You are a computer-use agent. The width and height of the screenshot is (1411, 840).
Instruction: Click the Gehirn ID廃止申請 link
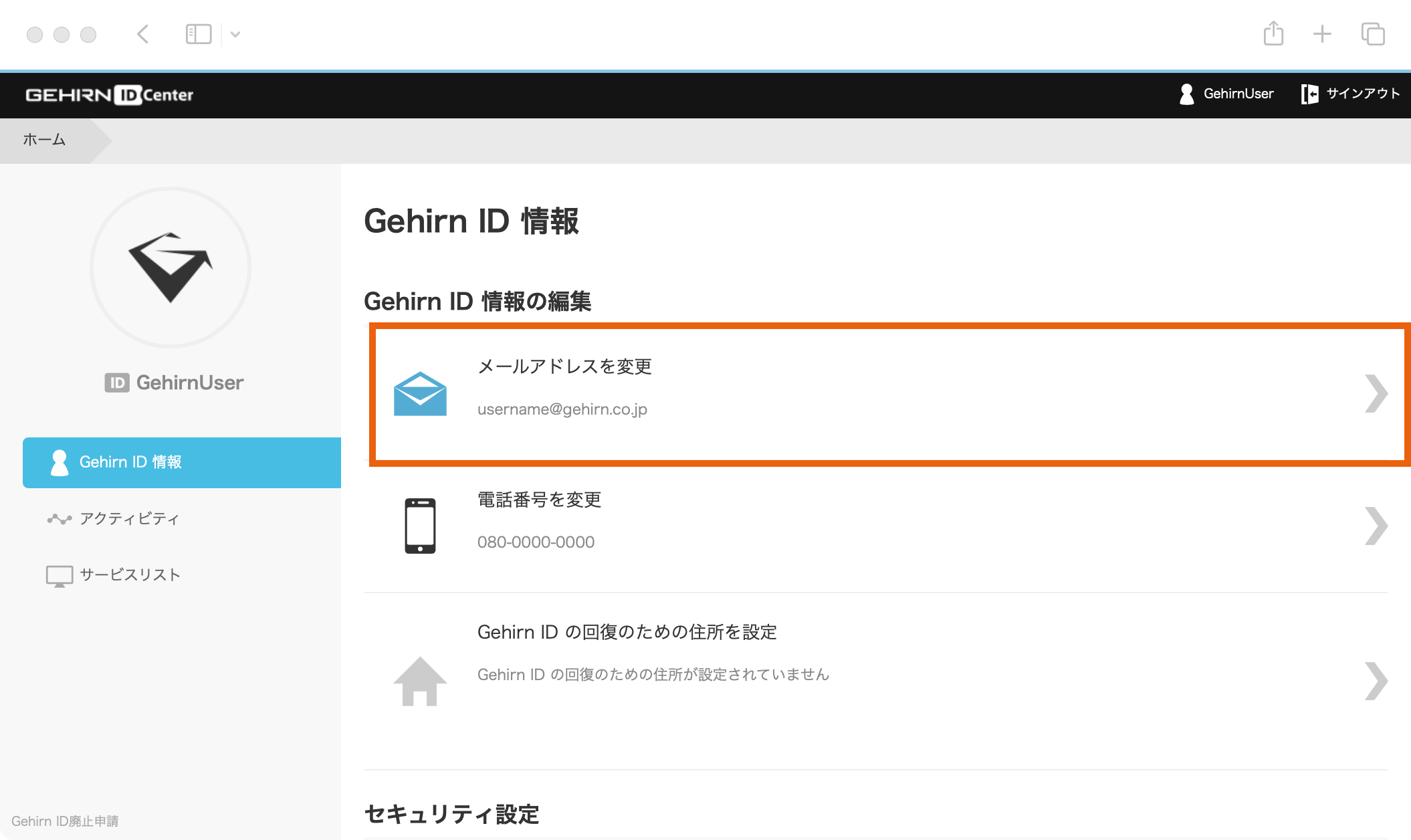coord(65,821)
